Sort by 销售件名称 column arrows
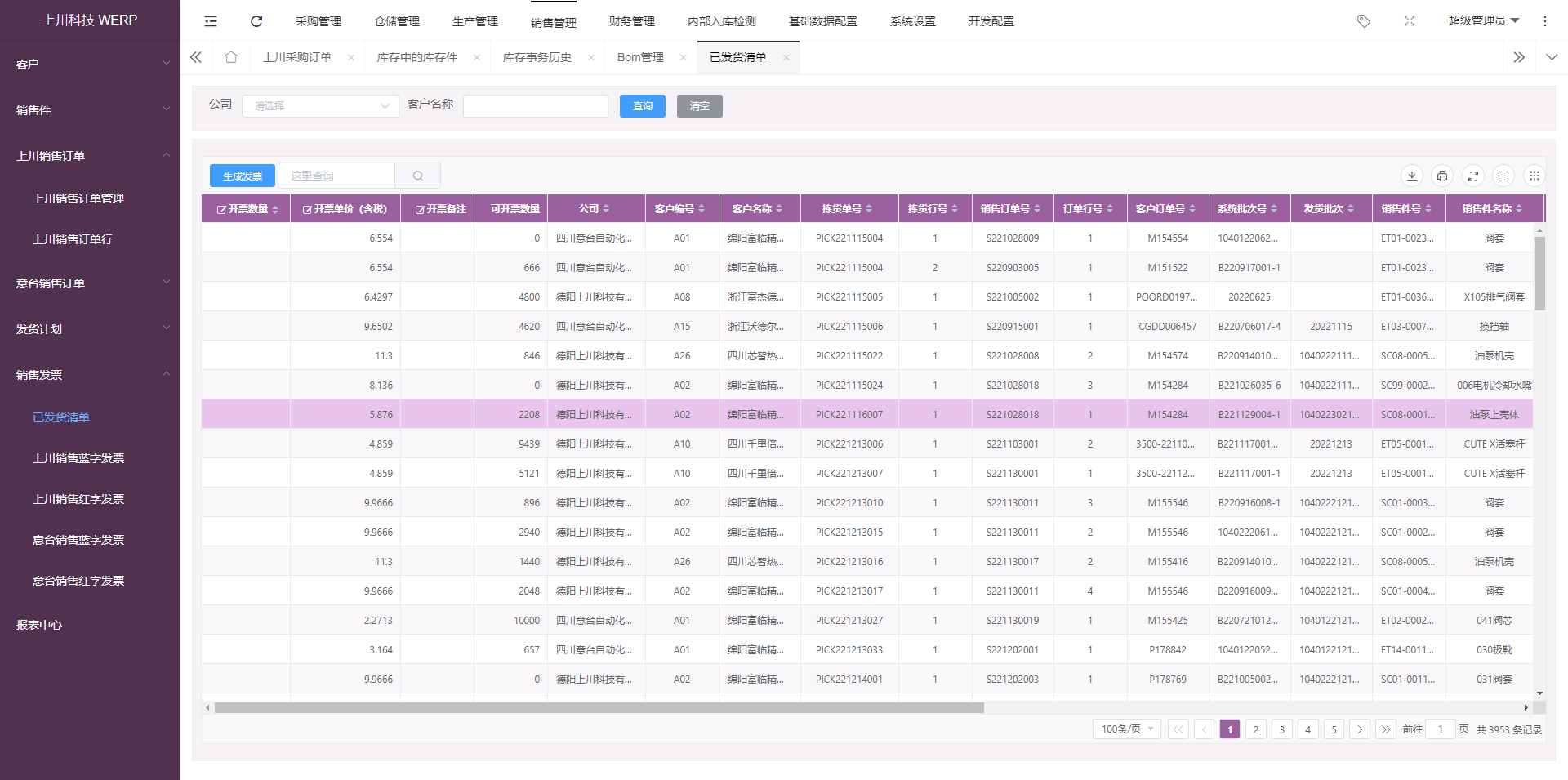The height and width of the screenshot is (780, 1568). tap(1519, 209)
